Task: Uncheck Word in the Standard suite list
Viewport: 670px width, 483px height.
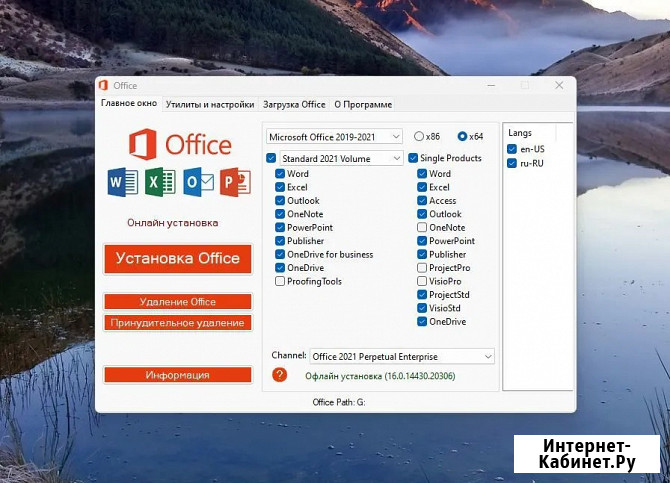Action: pyautogui.click(x=280, y=174)
